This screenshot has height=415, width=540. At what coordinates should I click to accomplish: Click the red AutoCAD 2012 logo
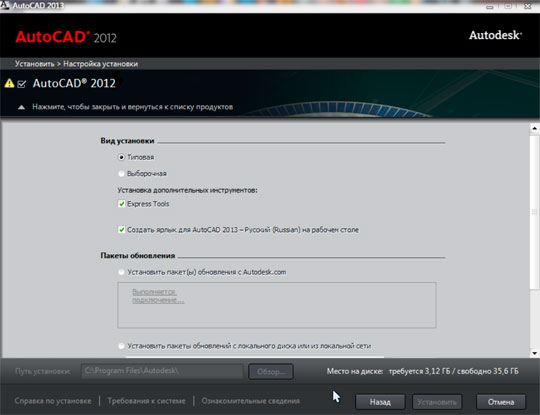point(66,37)
